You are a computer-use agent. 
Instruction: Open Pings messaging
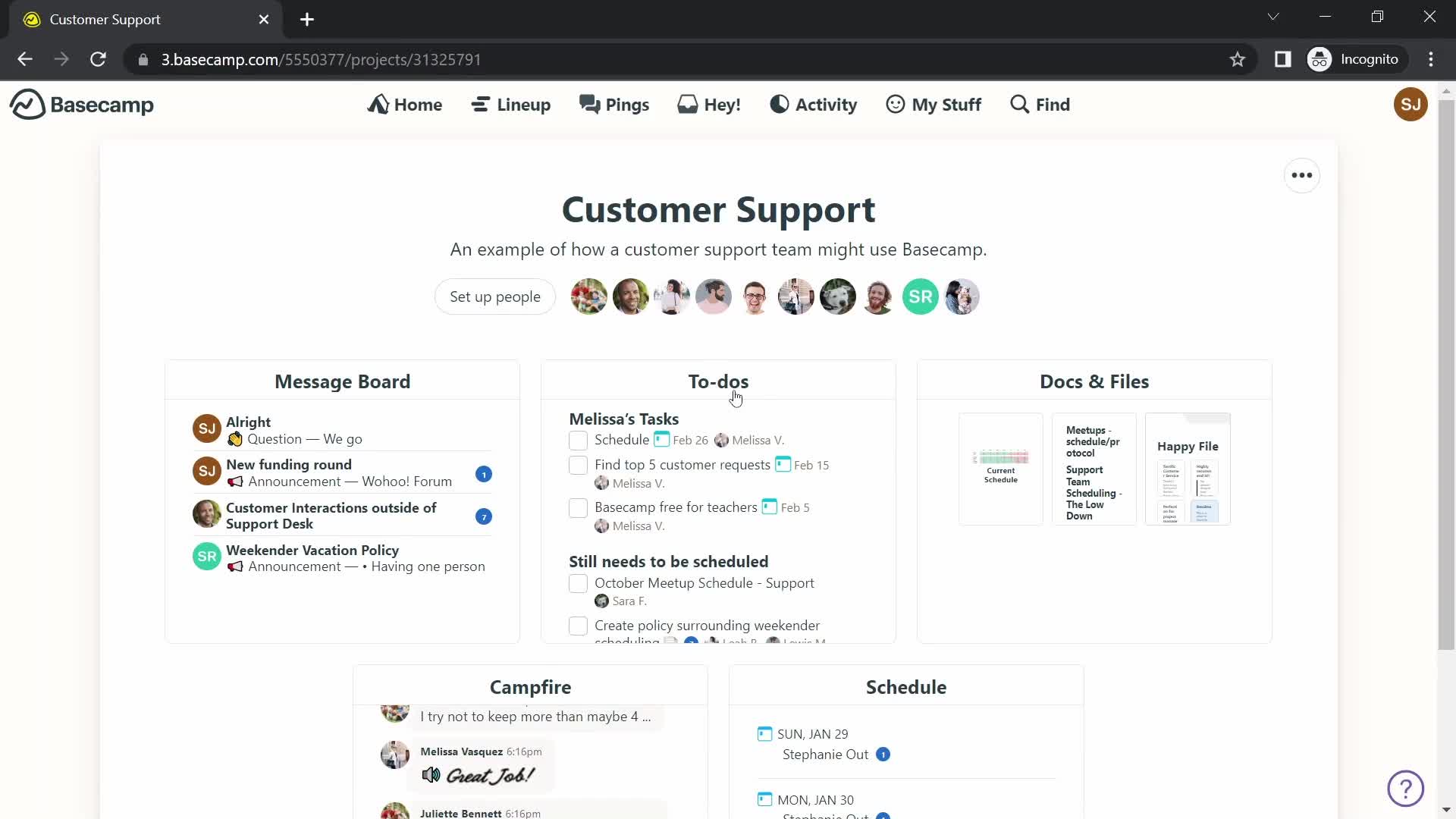pyautogui.click(x=614, y=104)
